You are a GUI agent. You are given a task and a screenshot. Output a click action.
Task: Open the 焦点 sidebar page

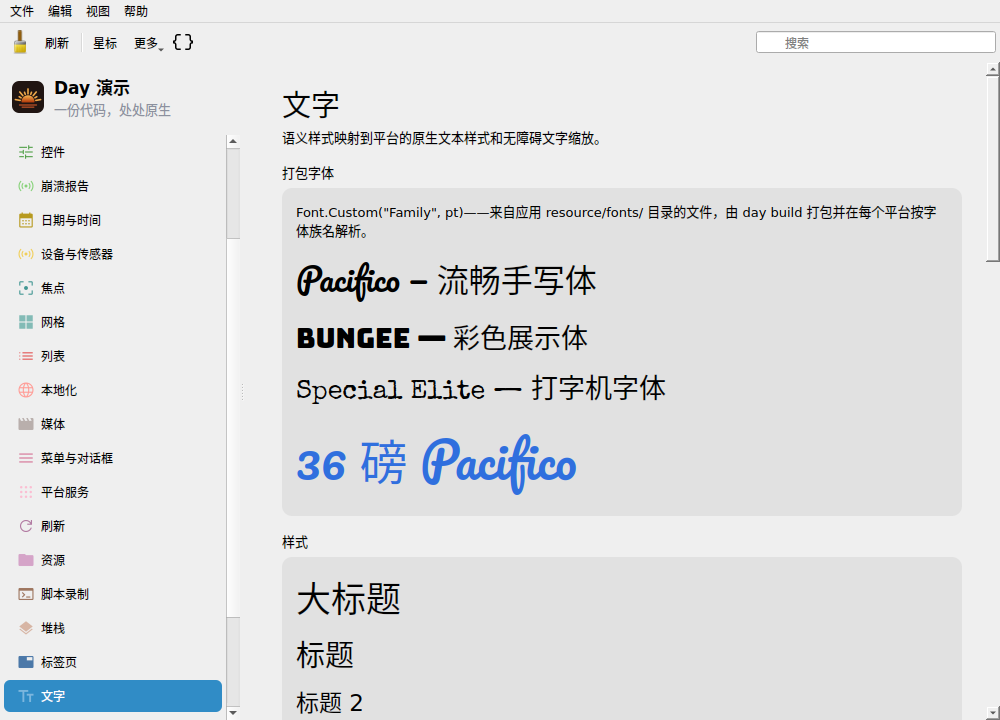coord(113,288)
